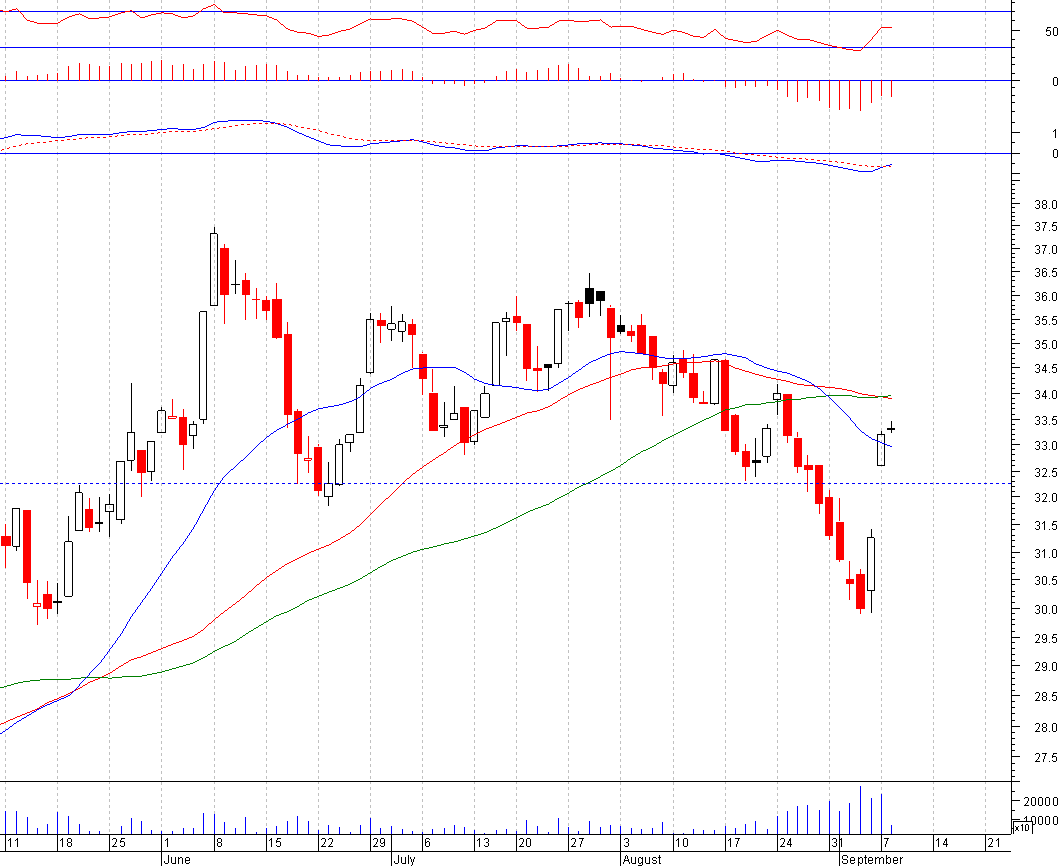This screenshot has height=866, width=1062.
Task: Select the 21 date label on time axis
Action: [994, 843]
